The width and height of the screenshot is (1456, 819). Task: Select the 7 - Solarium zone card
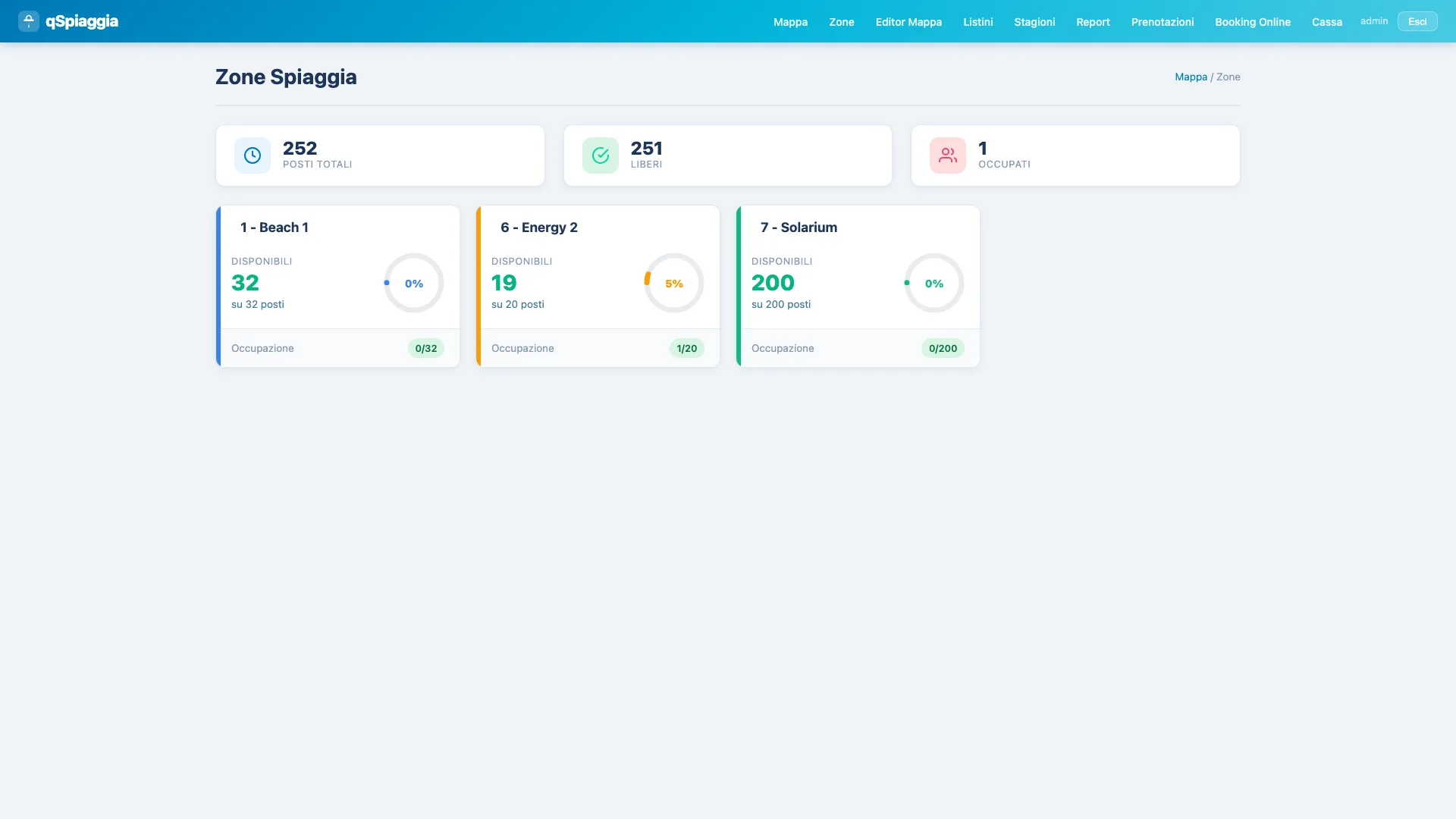tap(858, 286)
